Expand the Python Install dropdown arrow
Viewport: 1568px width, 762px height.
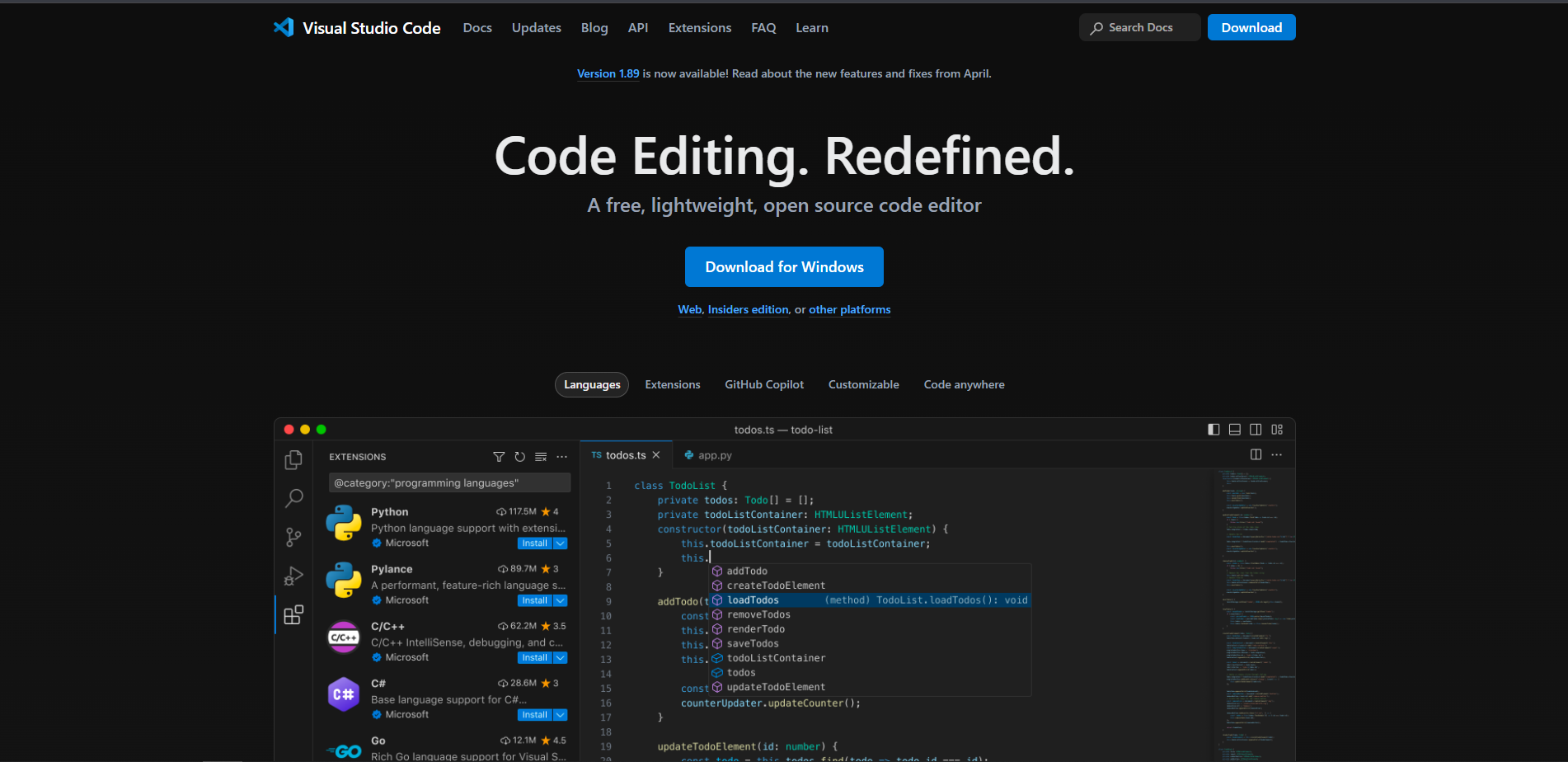click(561, 543)
